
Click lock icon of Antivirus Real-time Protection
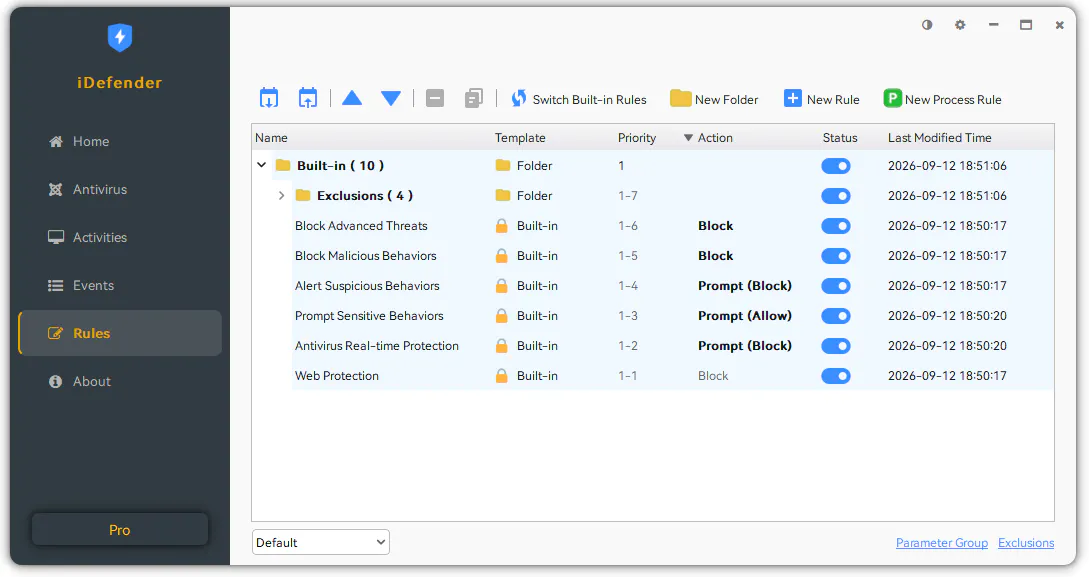[501, 345]
